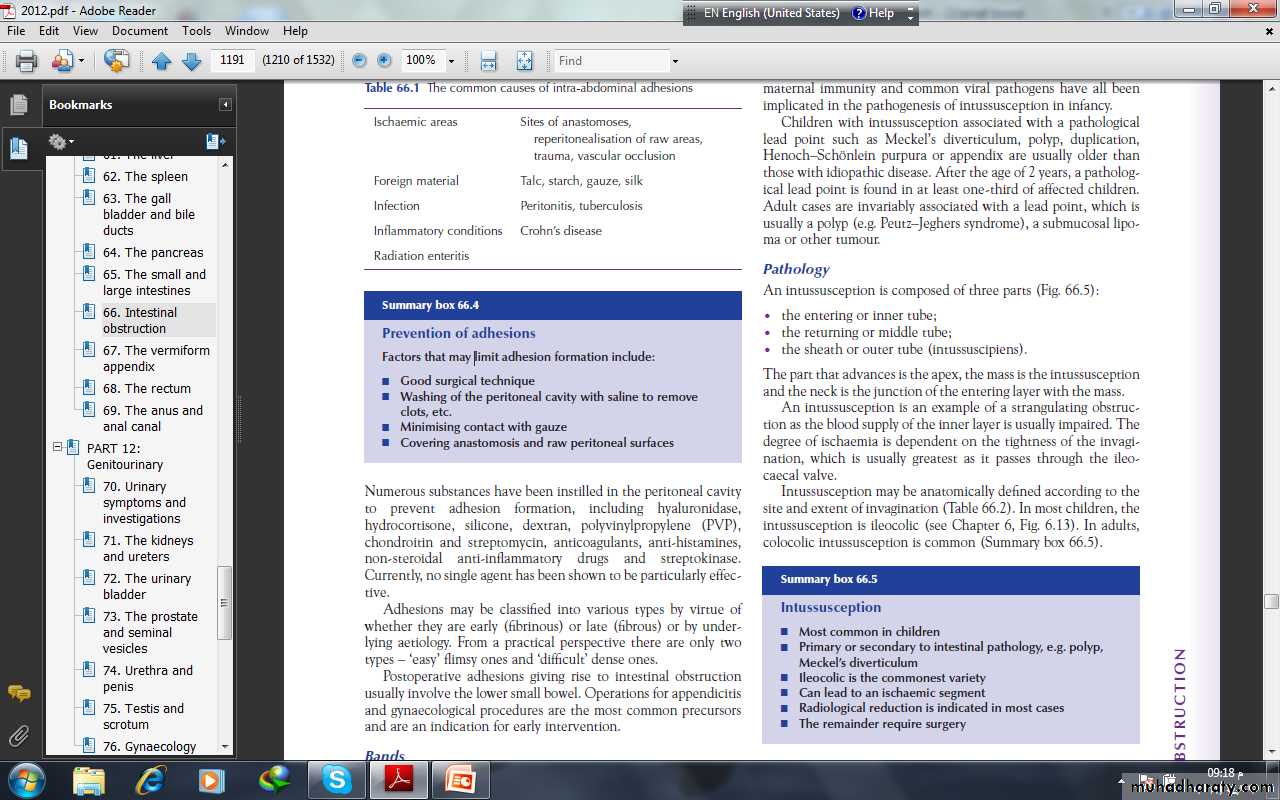The image size is (1280, 800).
Task: Open the Pages thumbnails panel icon
Action: (x=18, y=105)
